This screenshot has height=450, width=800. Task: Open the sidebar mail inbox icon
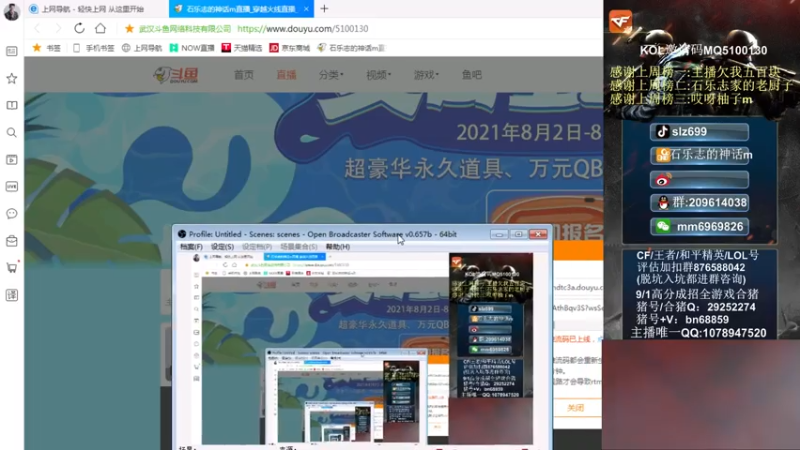pos(11,241)
